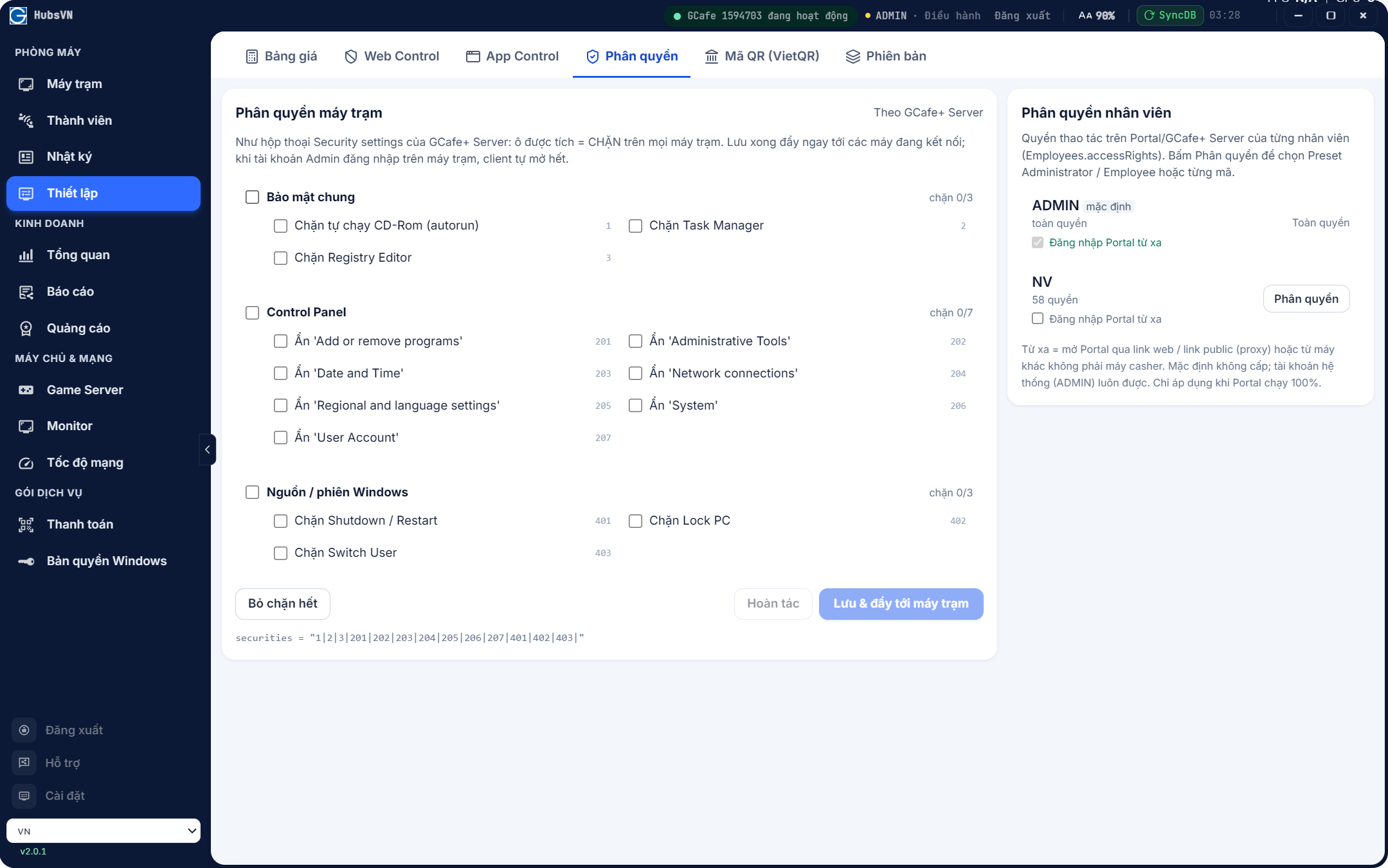1388x868 pixels.
Task: Open the Web Control tab
Action: pos(392,57)
